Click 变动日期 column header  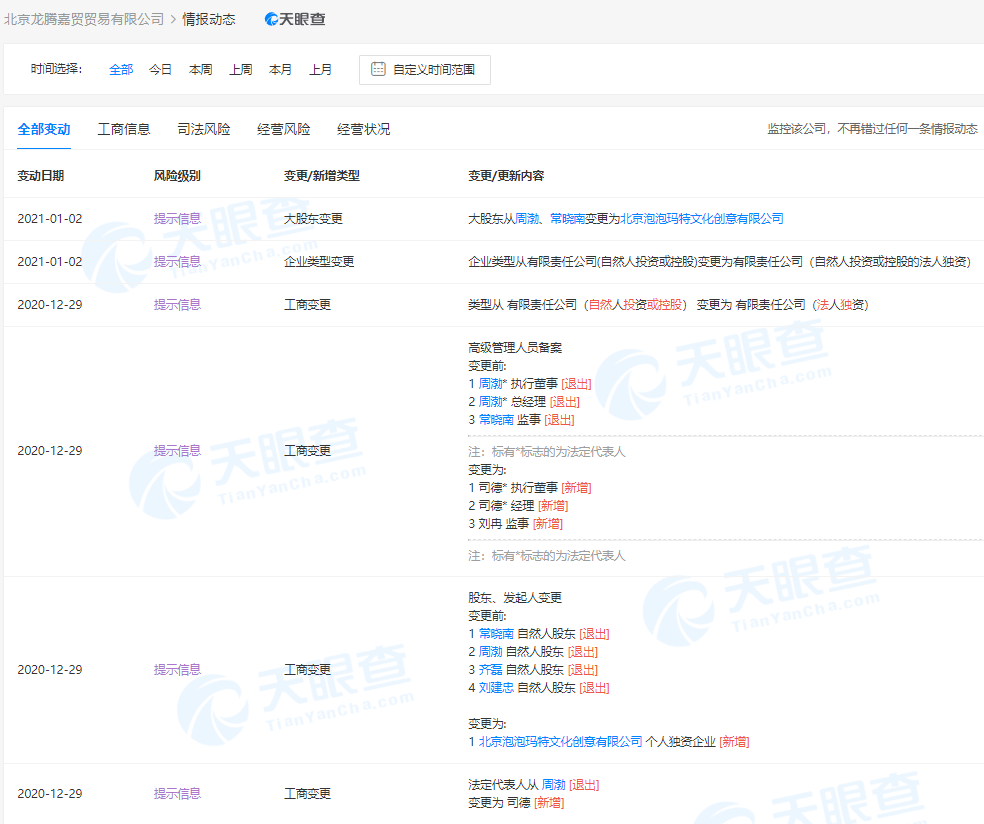click(x=41, y=176)
